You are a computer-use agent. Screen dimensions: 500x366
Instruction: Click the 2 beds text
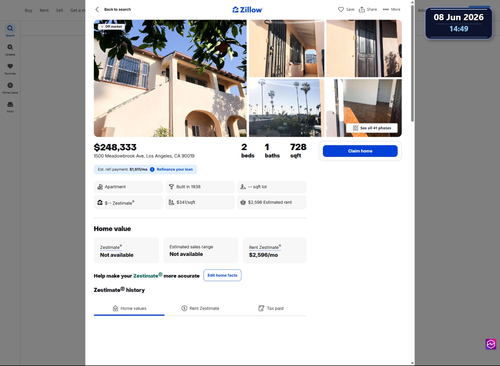pos(248,151)
